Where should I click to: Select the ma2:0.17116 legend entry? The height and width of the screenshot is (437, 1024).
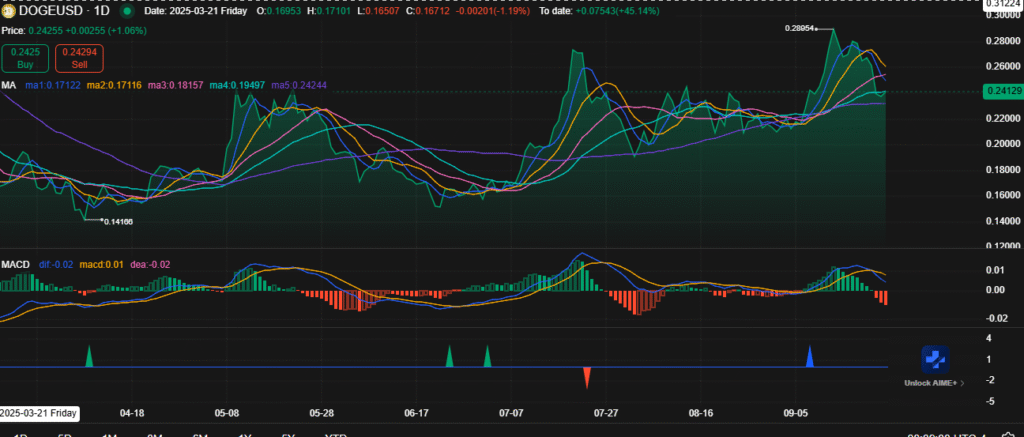[x=114, y=86]
